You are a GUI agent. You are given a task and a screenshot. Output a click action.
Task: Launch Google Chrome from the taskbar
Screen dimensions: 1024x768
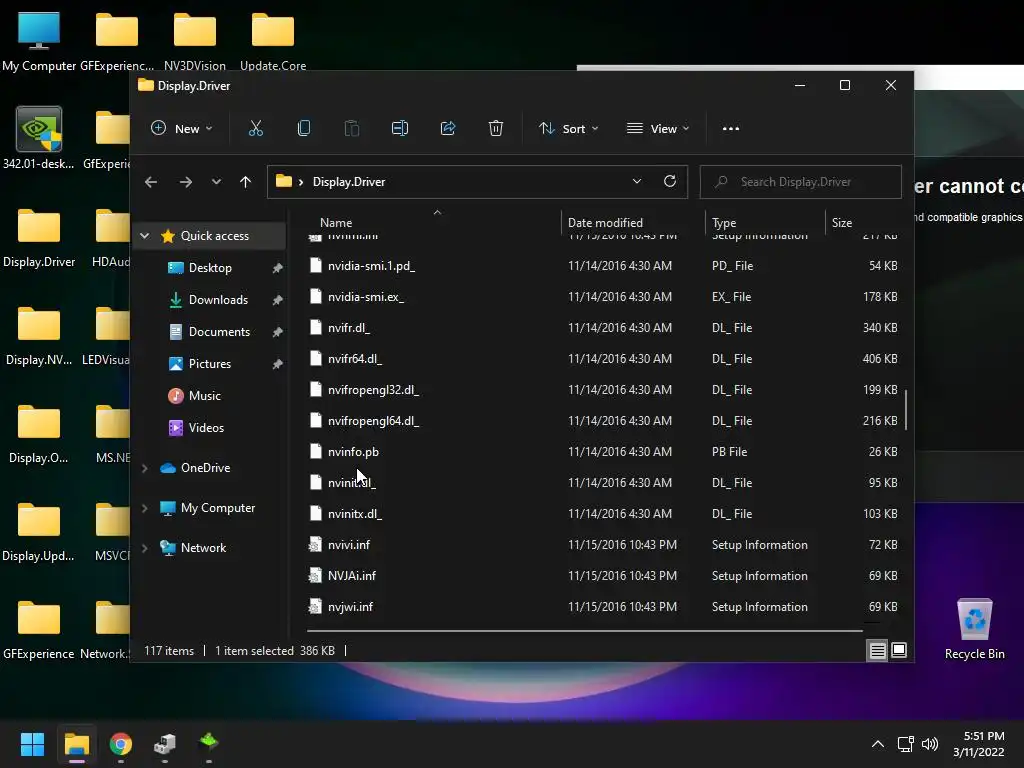pos(121,744)
